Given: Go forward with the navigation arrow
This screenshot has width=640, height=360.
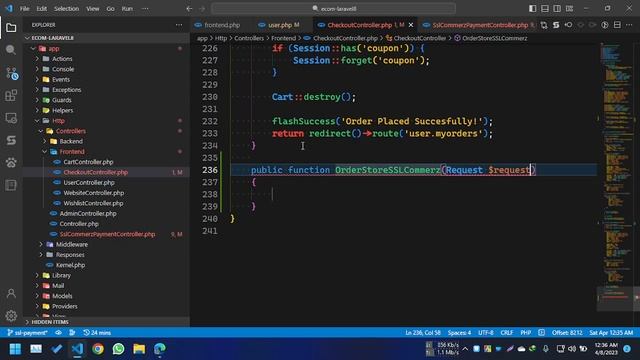Looking at the screenshot, I should (x=202, y=9).
